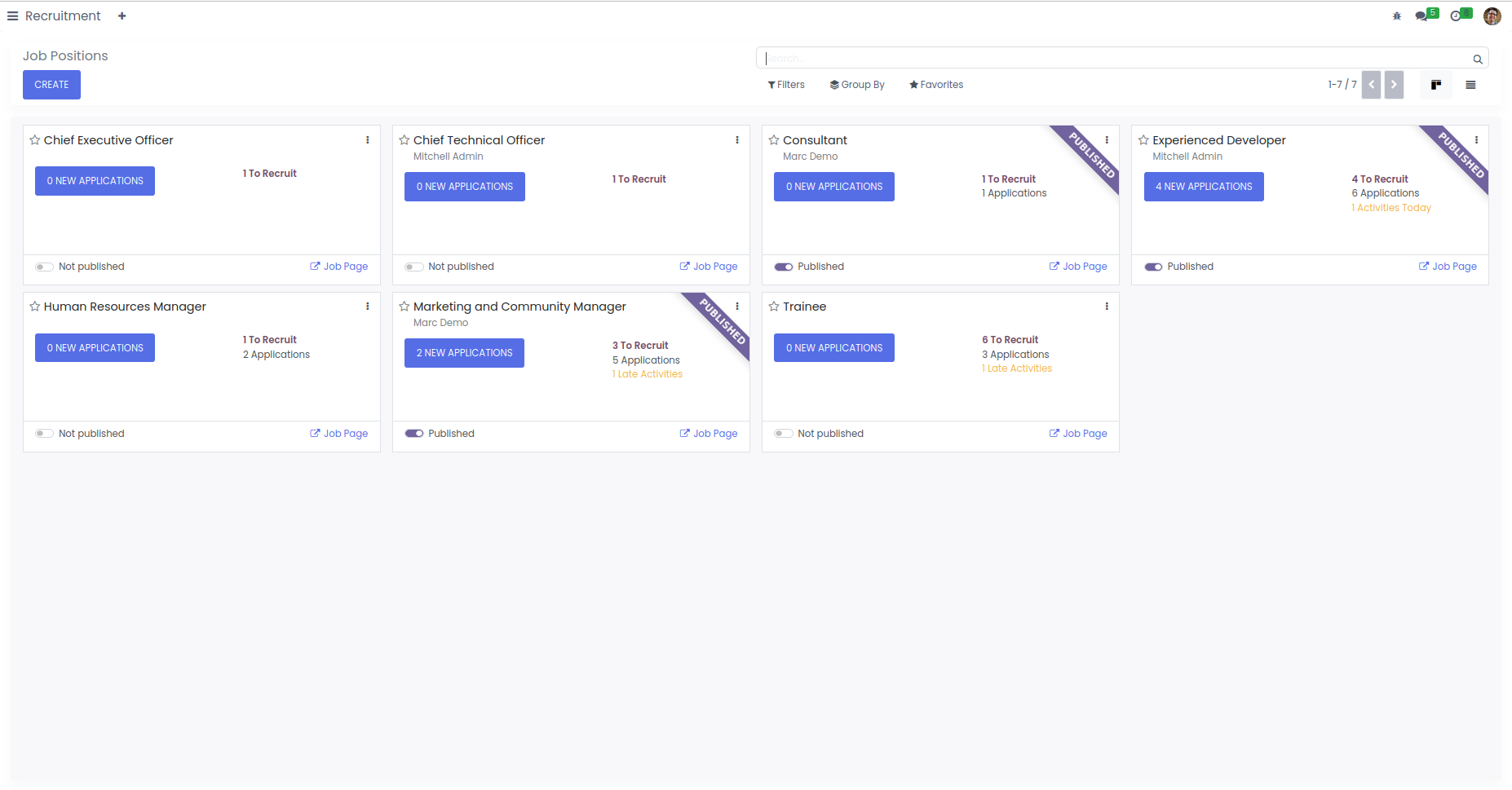Star the Chief Executive Officer position
1512x790 pixels.
(x=35, y=140)
